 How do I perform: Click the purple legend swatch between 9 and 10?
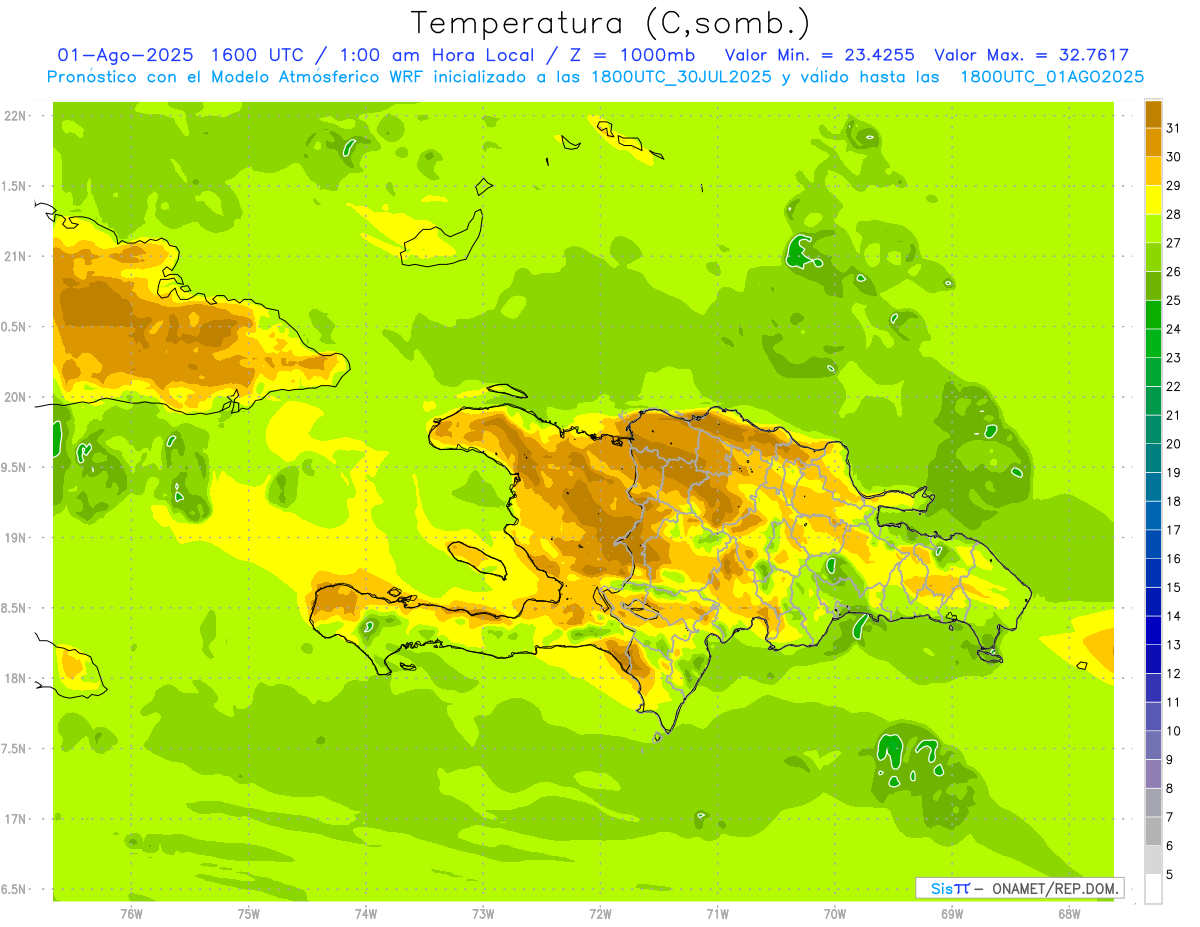tap(1153, 745)
